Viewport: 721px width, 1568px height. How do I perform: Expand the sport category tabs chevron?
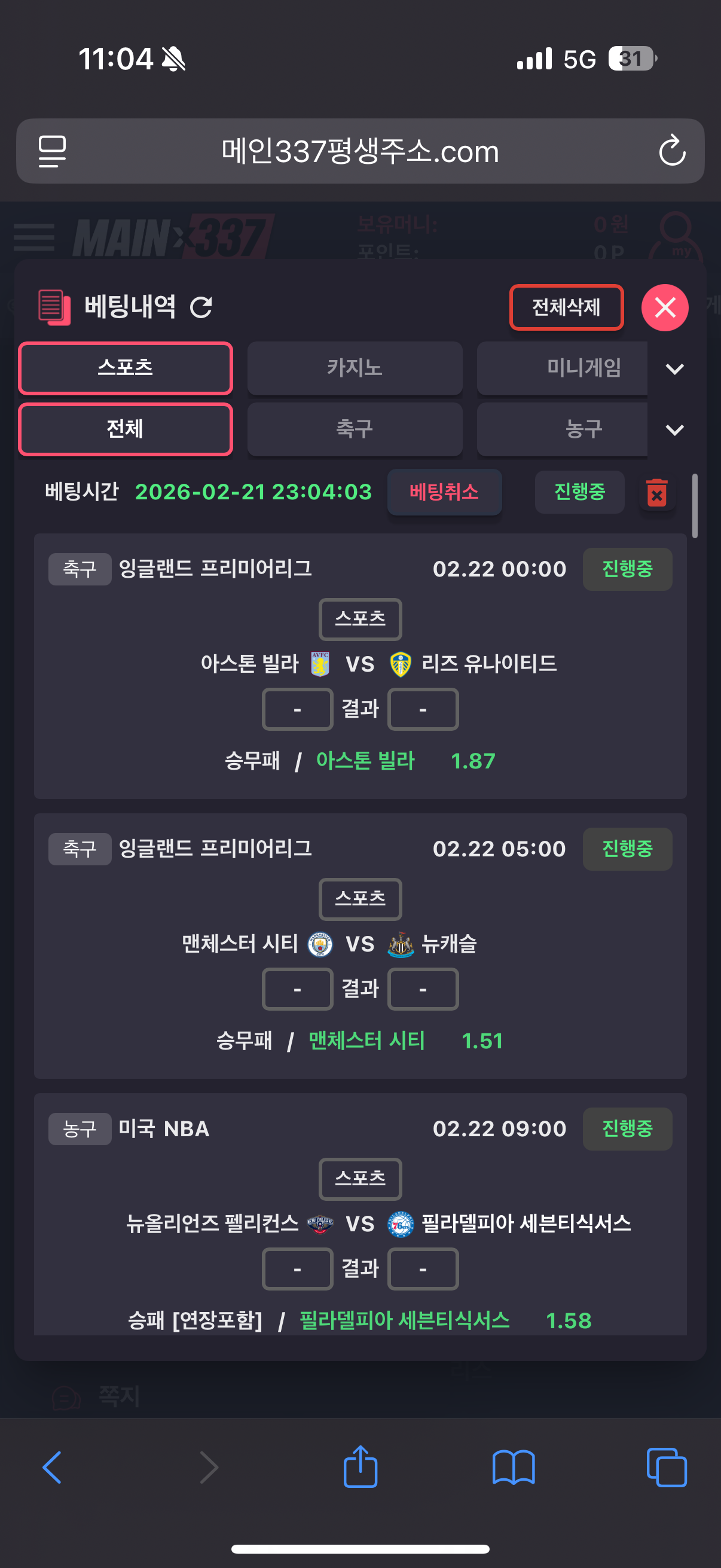click(x=674, y=431)
